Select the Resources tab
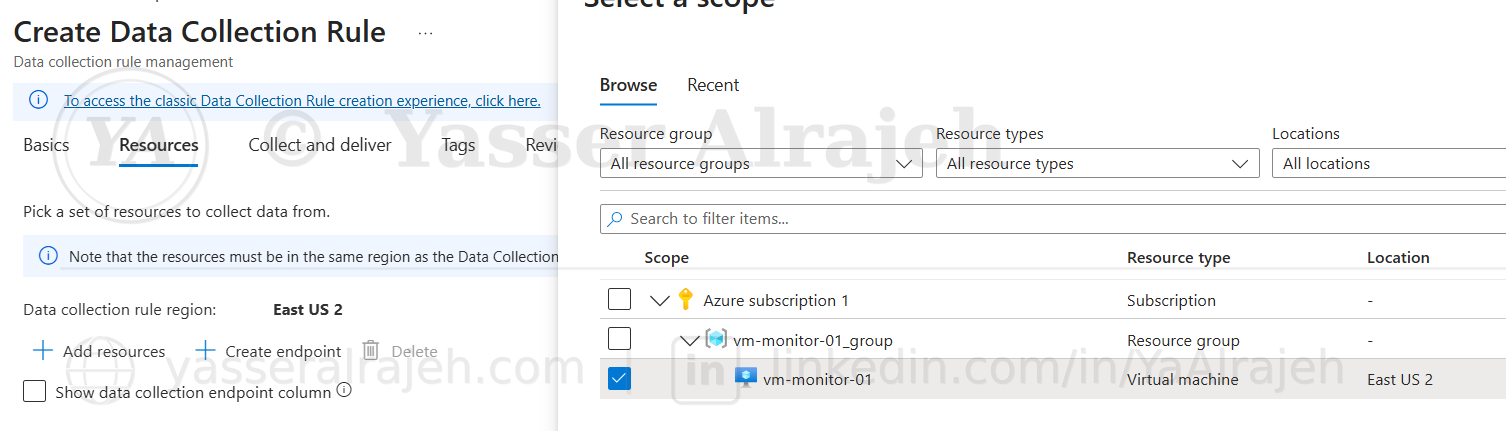This screenshot has width=1506, height=431. 159,145
